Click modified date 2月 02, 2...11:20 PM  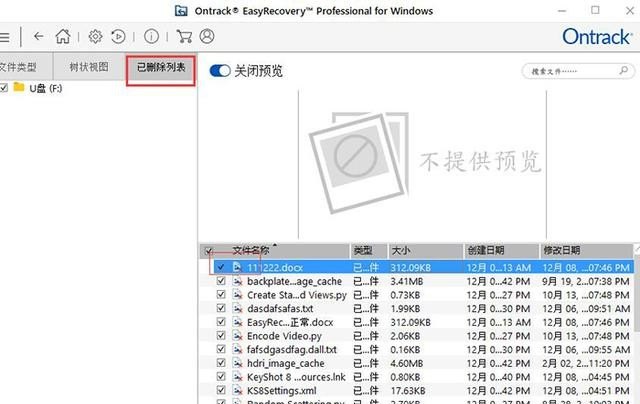click(x=586, y=363)
